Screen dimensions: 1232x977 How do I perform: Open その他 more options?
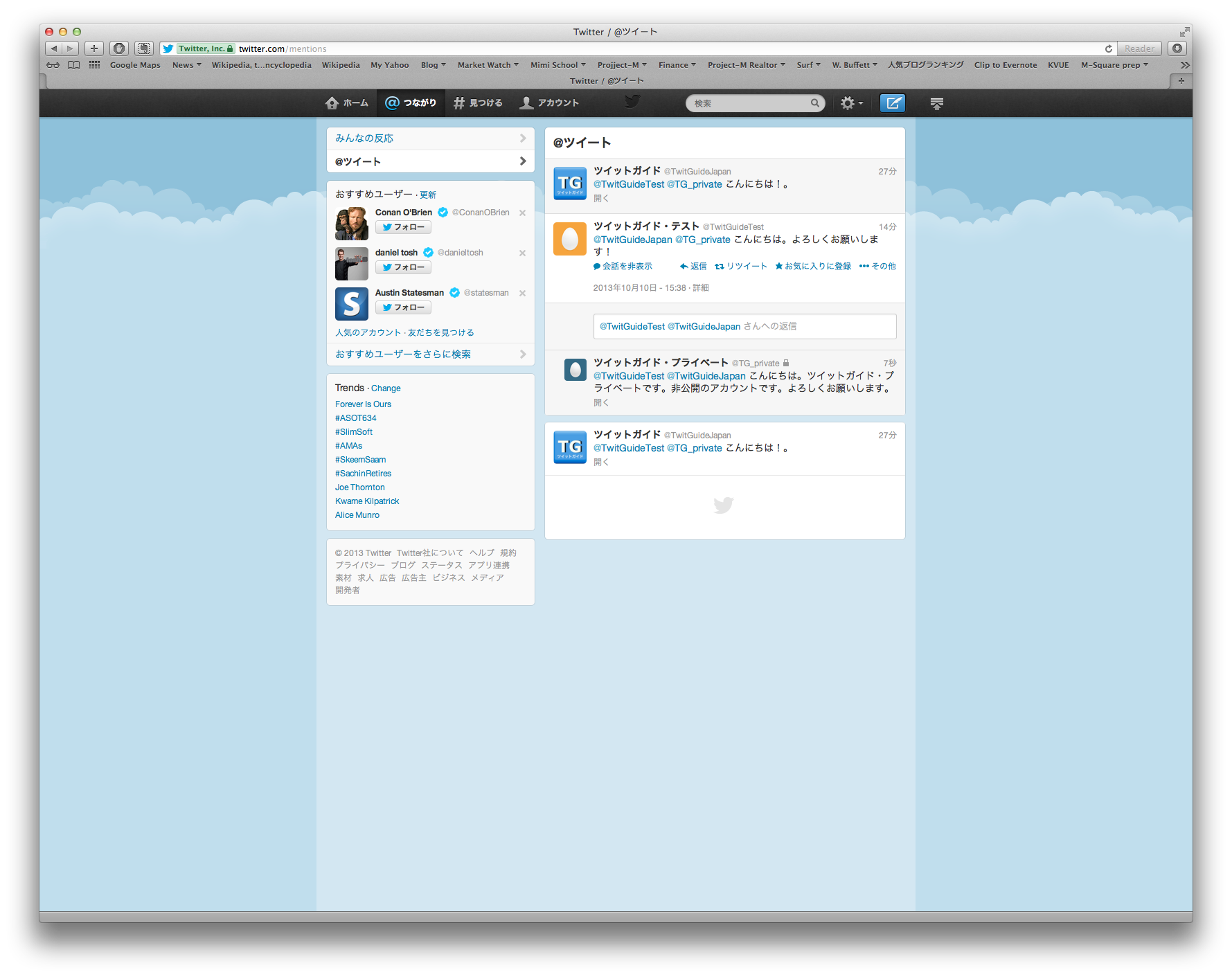coord(877,267)
